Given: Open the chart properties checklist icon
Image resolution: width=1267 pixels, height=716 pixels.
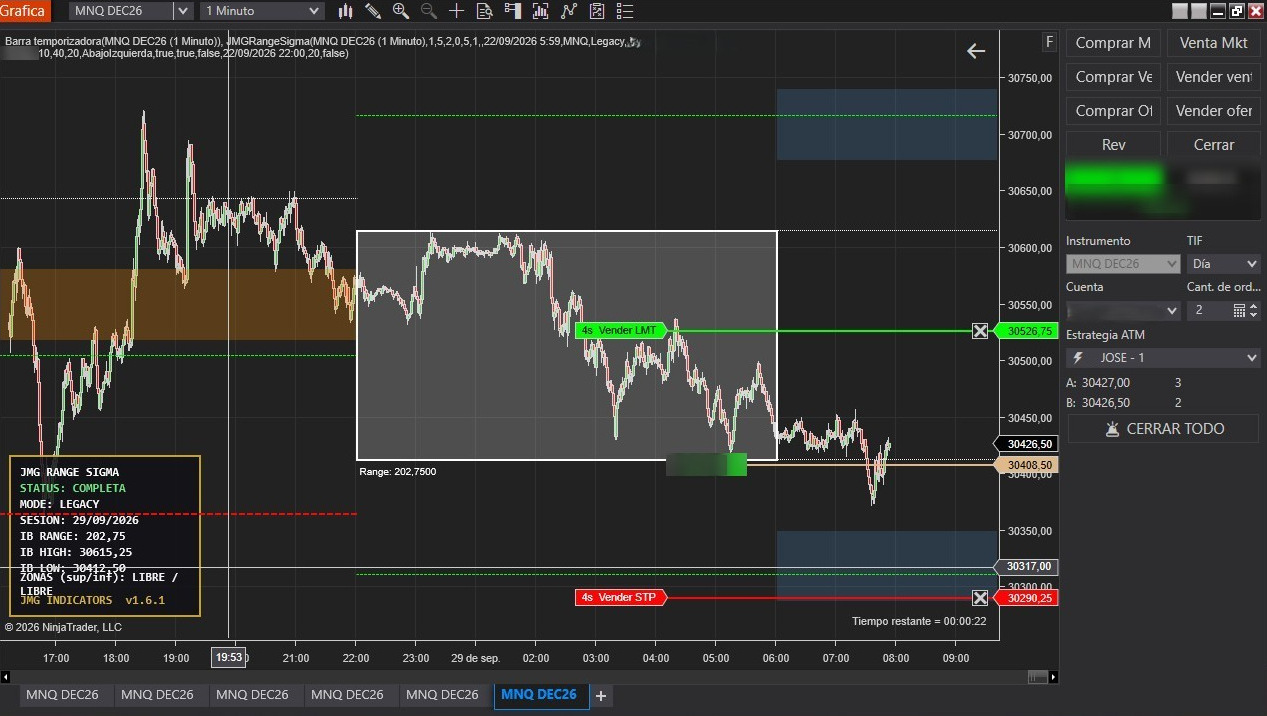Looking at the screenshot, I should pyautogui.click(x=597, y=11).
